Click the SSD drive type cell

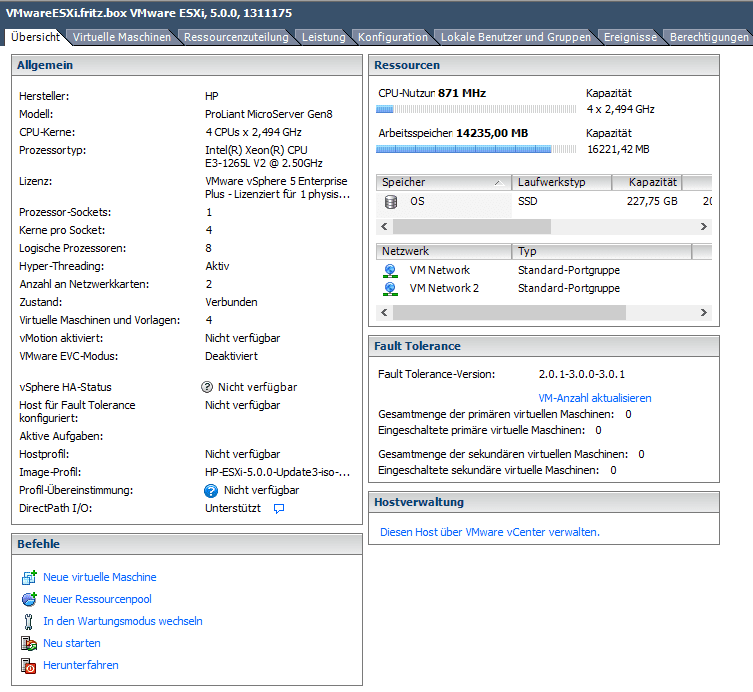pos(527,202)
